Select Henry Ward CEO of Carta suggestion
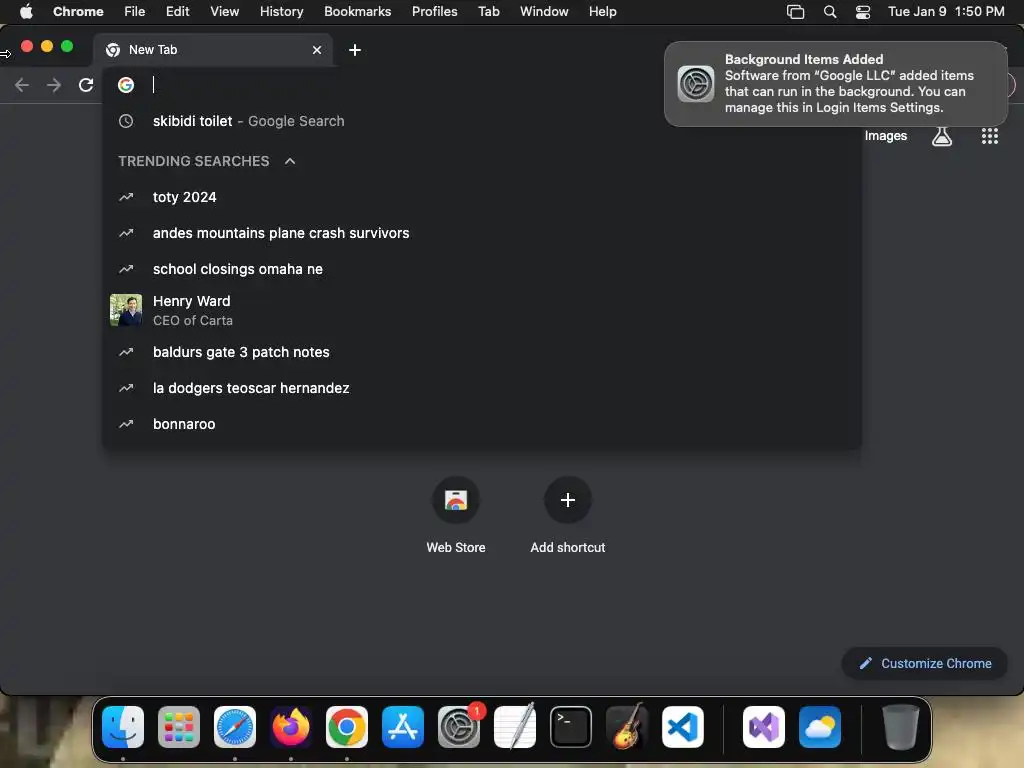1024x768 pixels. [x=482, y=310]
